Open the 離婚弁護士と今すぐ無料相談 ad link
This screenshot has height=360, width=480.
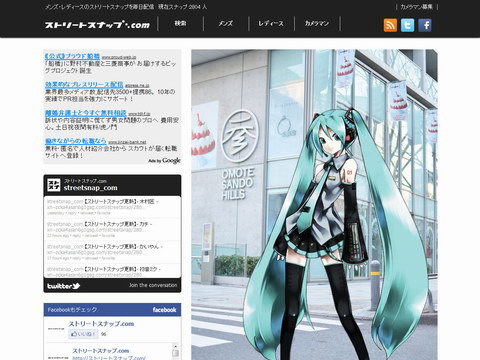point(86,113)
